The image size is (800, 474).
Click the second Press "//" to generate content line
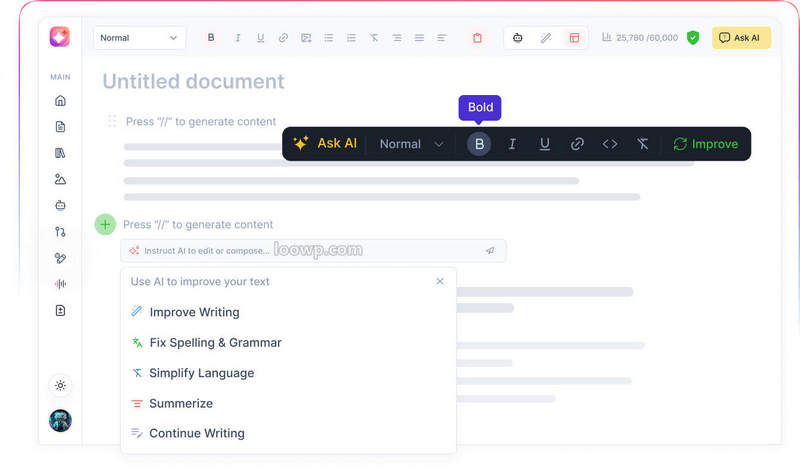tap(198, 224)
